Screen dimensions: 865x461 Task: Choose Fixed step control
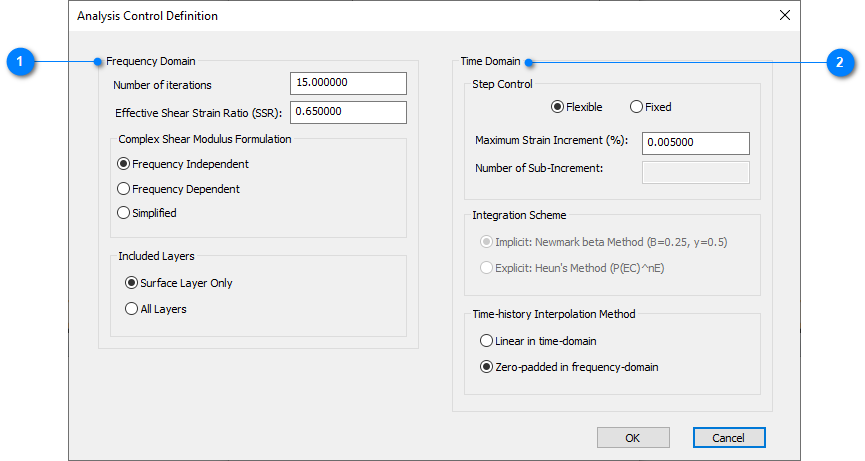650,107
